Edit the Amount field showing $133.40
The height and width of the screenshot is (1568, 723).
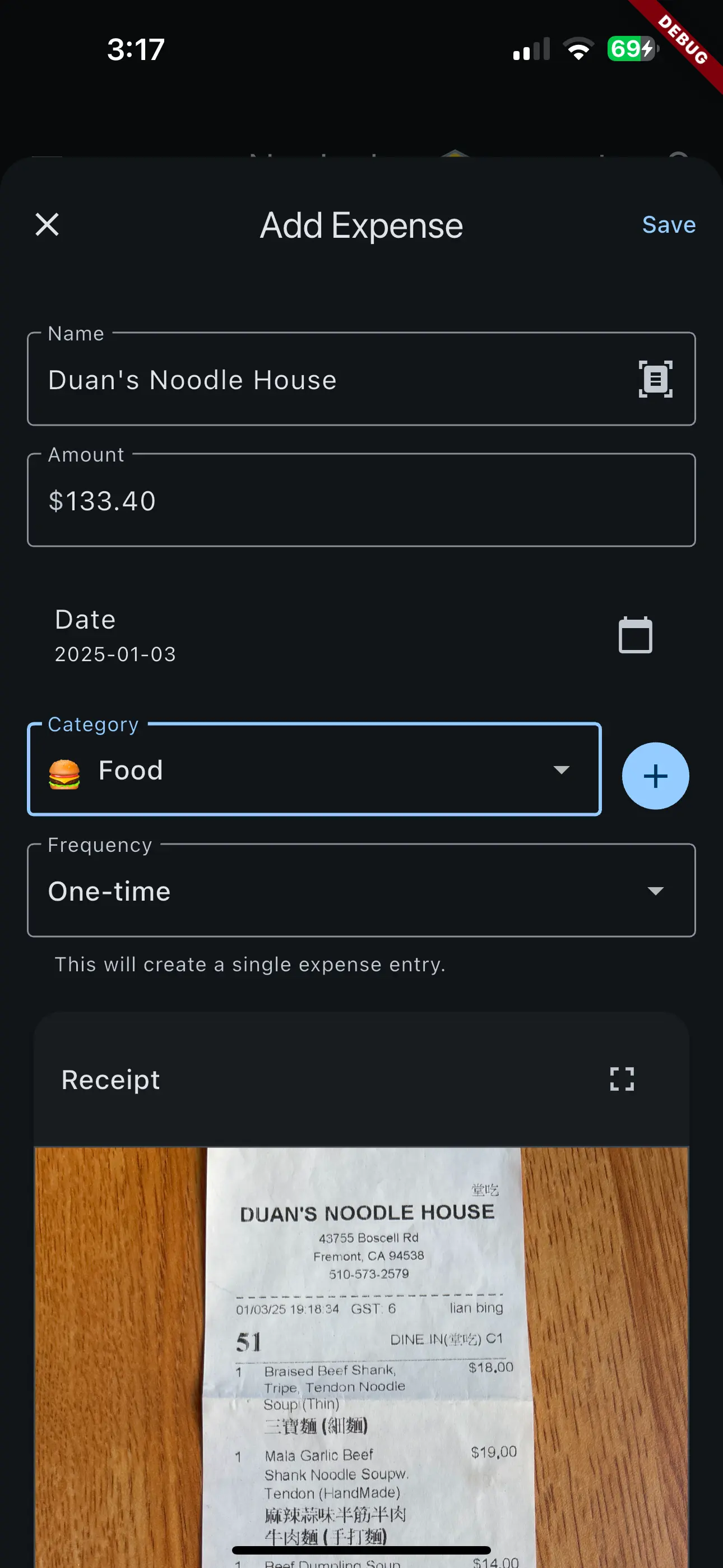point(360,501)
